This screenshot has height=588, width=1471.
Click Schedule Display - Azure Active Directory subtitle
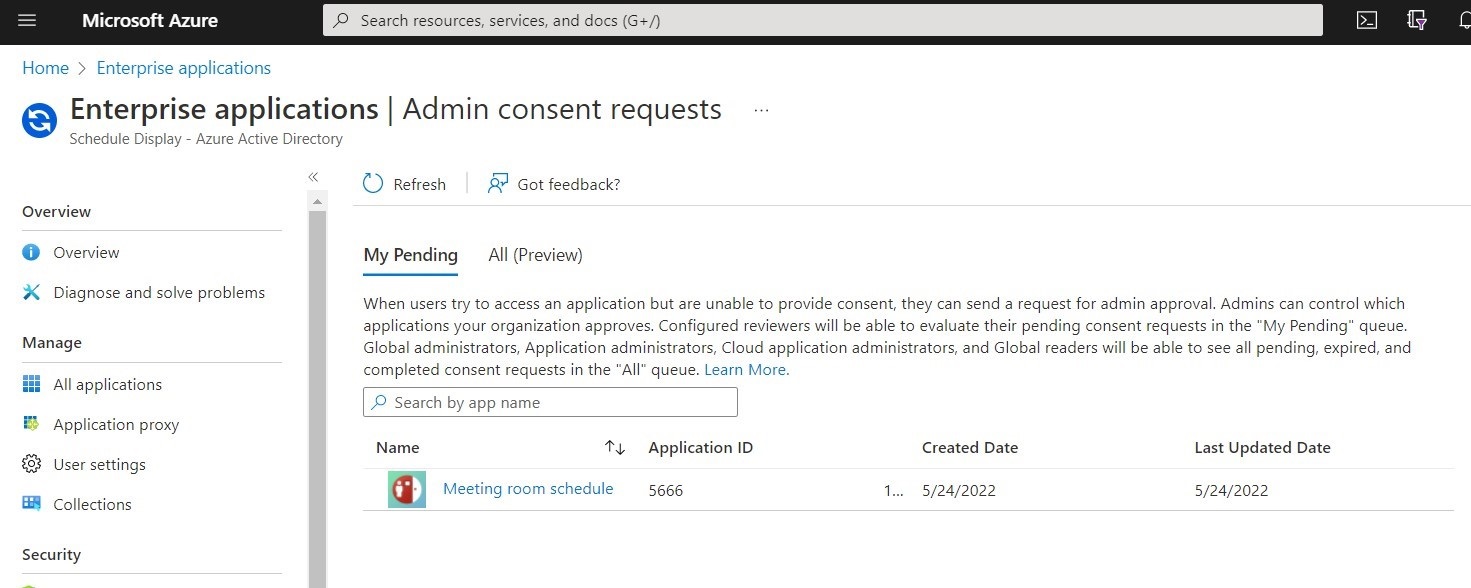click(206, 139)
